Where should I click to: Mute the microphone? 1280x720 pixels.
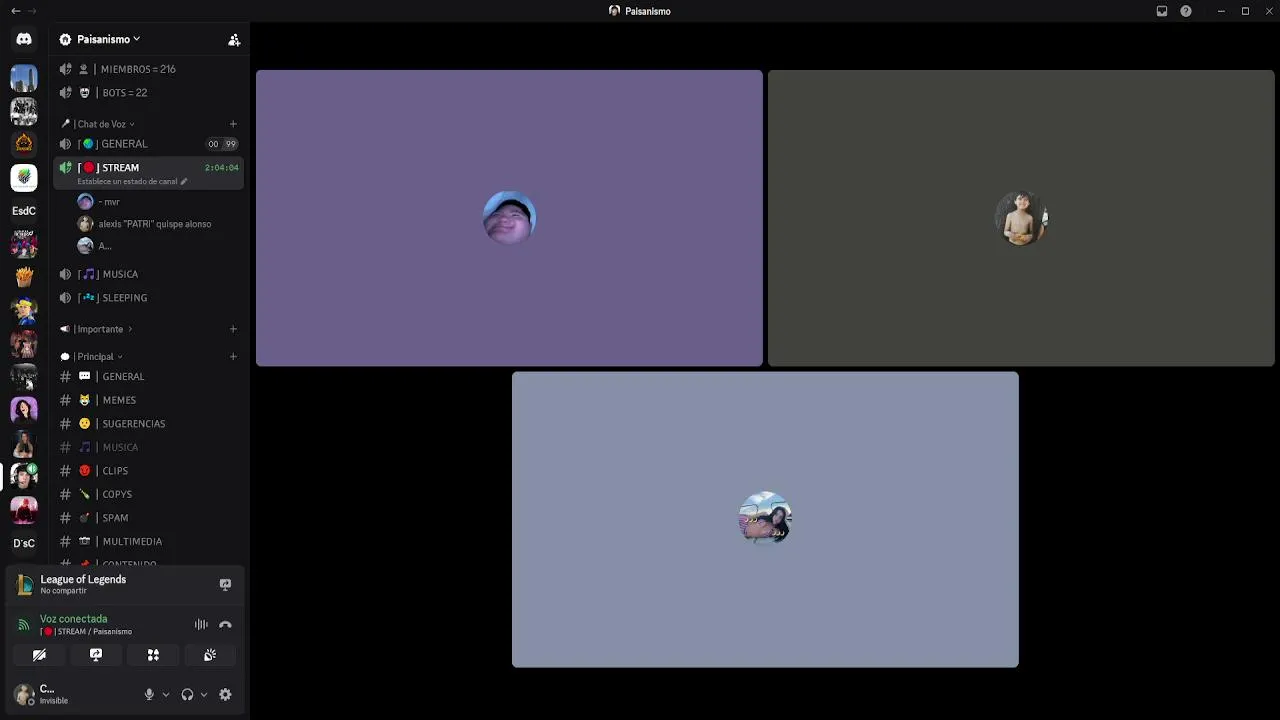(149, 694)
